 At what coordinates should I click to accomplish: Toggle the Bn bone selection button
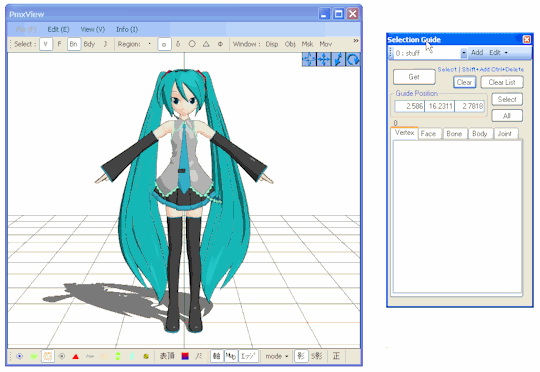[74, 44]
